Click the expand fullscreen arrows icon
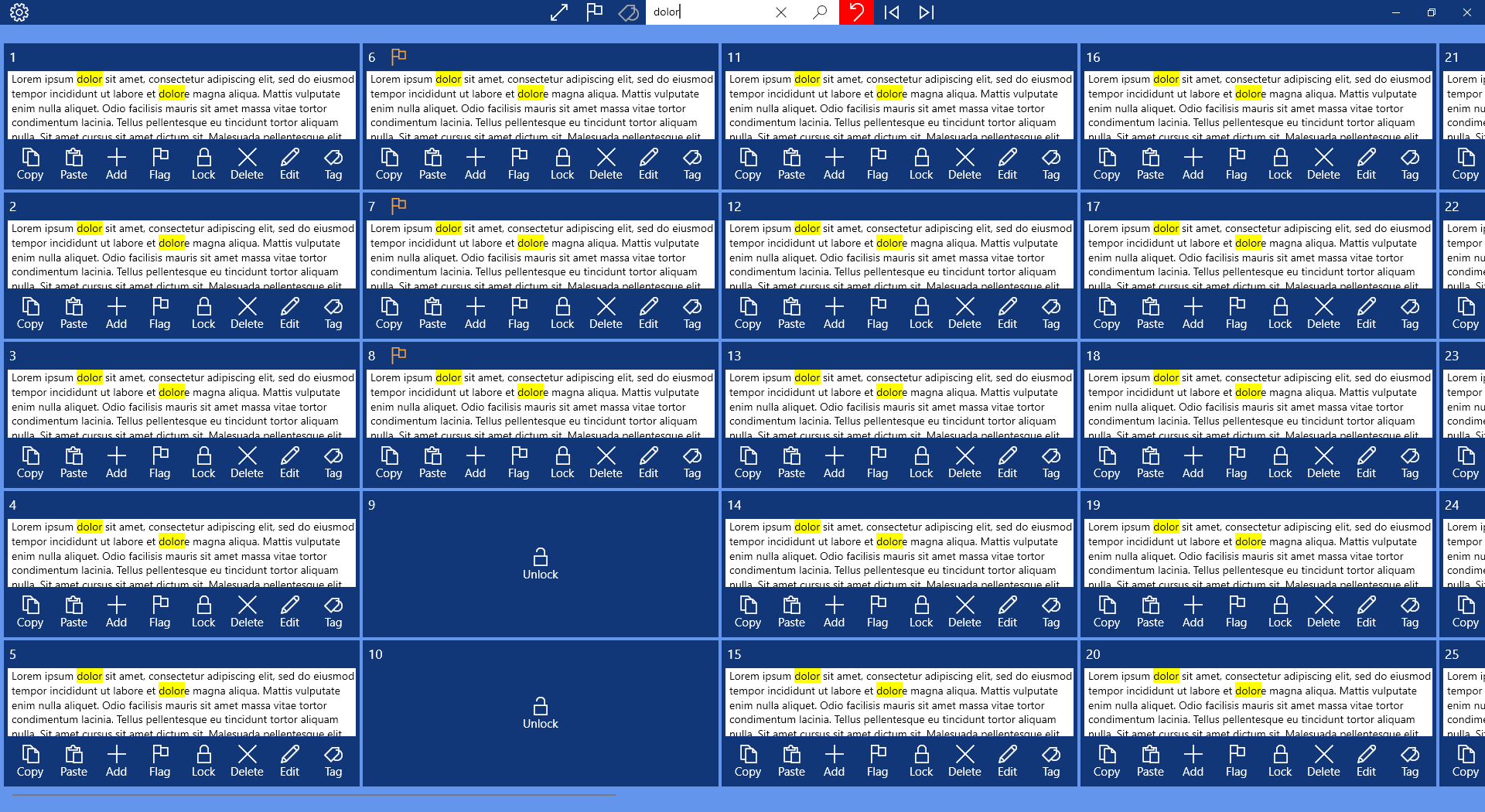Image resolution: width=1485 pixels, height=812 pixels. (559, 12)
